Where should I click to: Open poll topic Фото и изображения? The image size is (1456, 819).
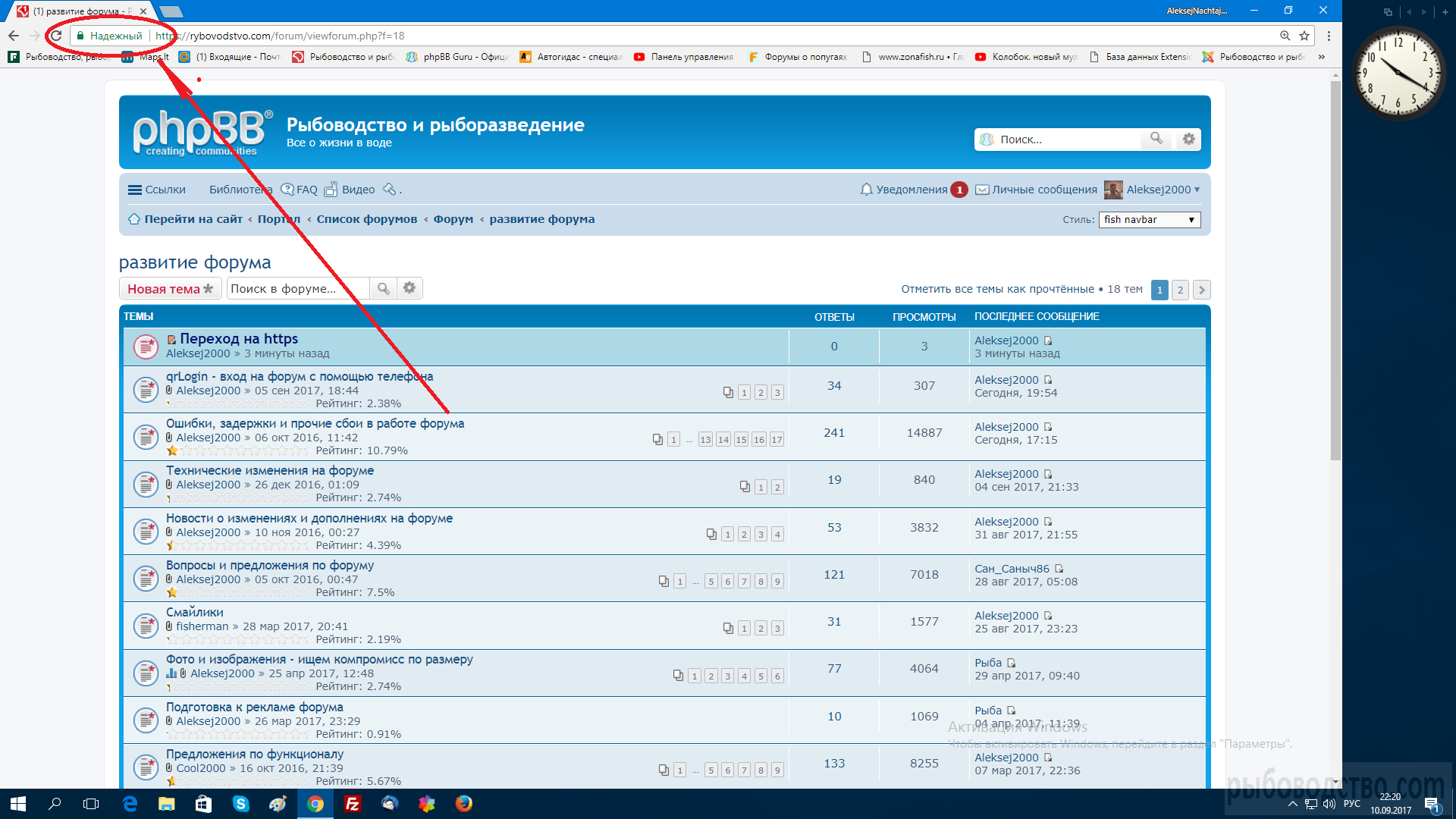pyautogui.click(x=319, y=660)
